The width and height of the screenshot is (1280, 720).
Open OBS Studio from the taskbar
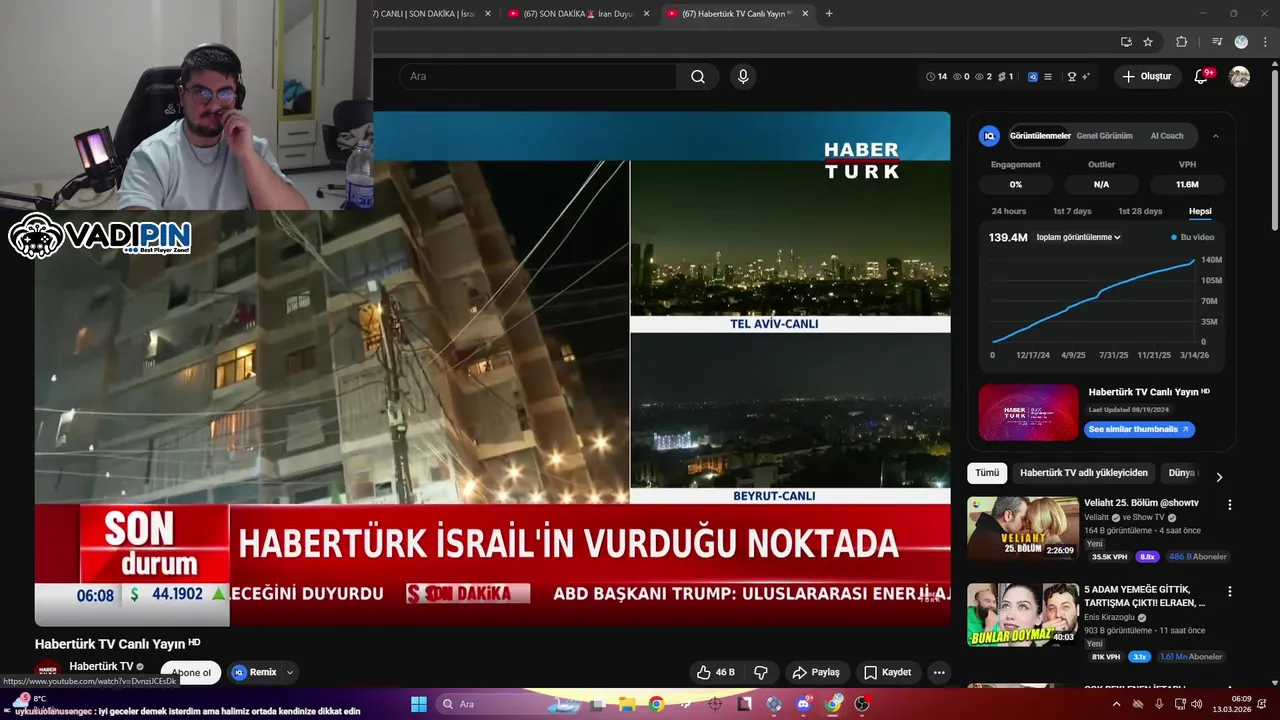[862, 704]
